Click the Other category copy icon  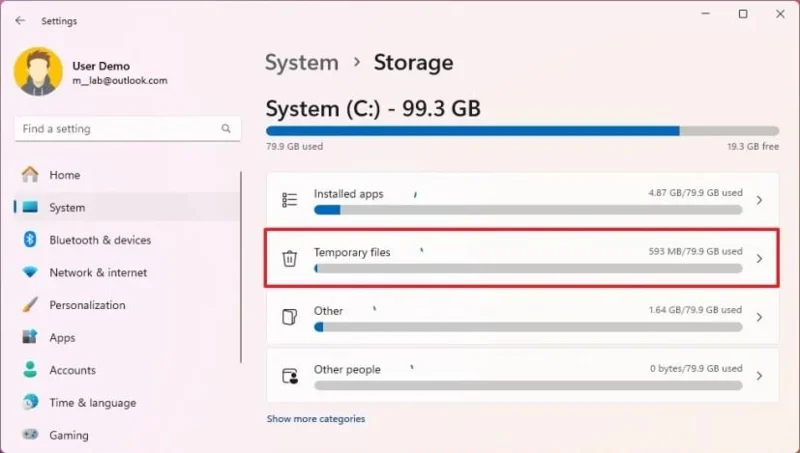tap(289, 317)
